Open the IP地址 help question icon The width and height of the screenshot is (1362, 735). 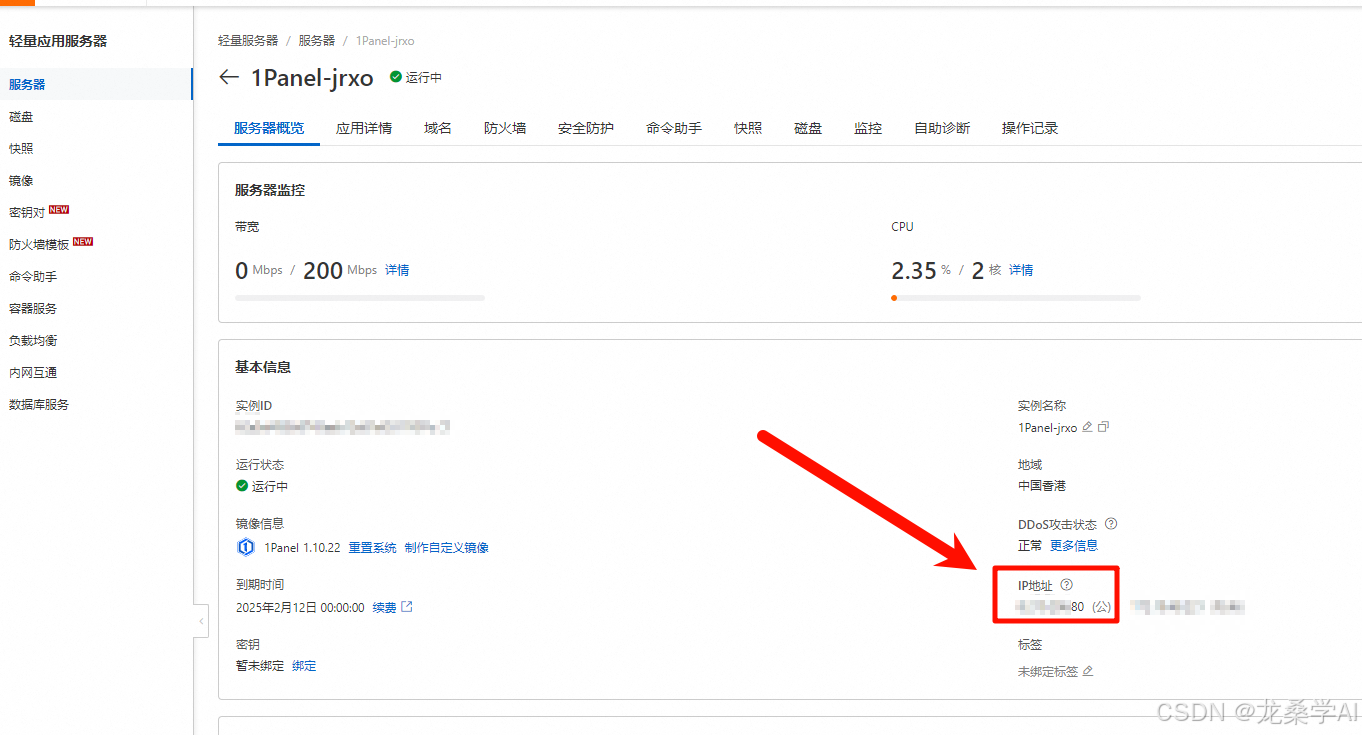click(x=1066, y=585)
